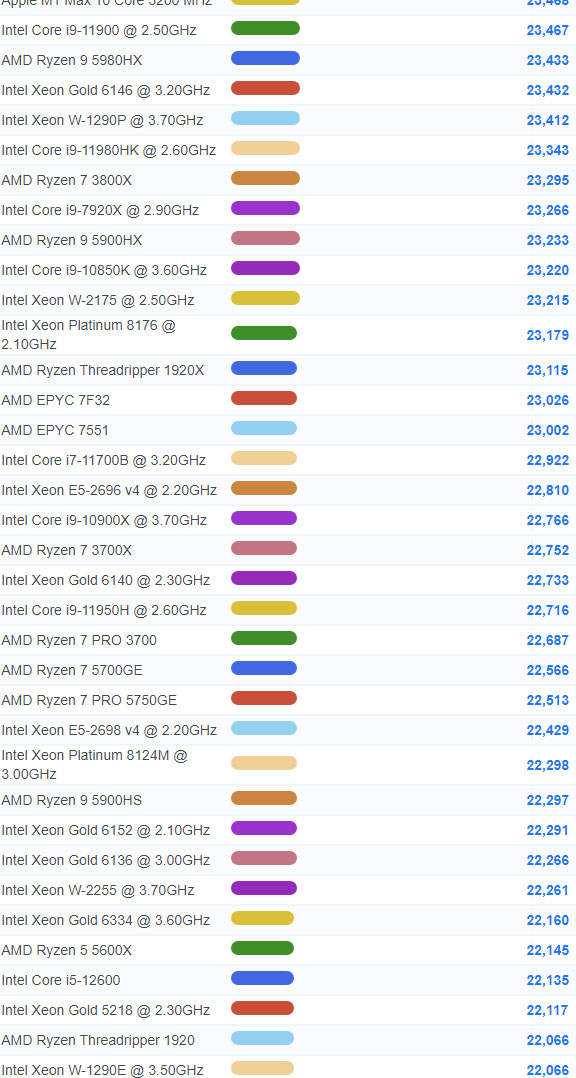Click the score 23,266
This screenshot has width=576, height=1078.
pyautogui.click(x=548, y=210)
